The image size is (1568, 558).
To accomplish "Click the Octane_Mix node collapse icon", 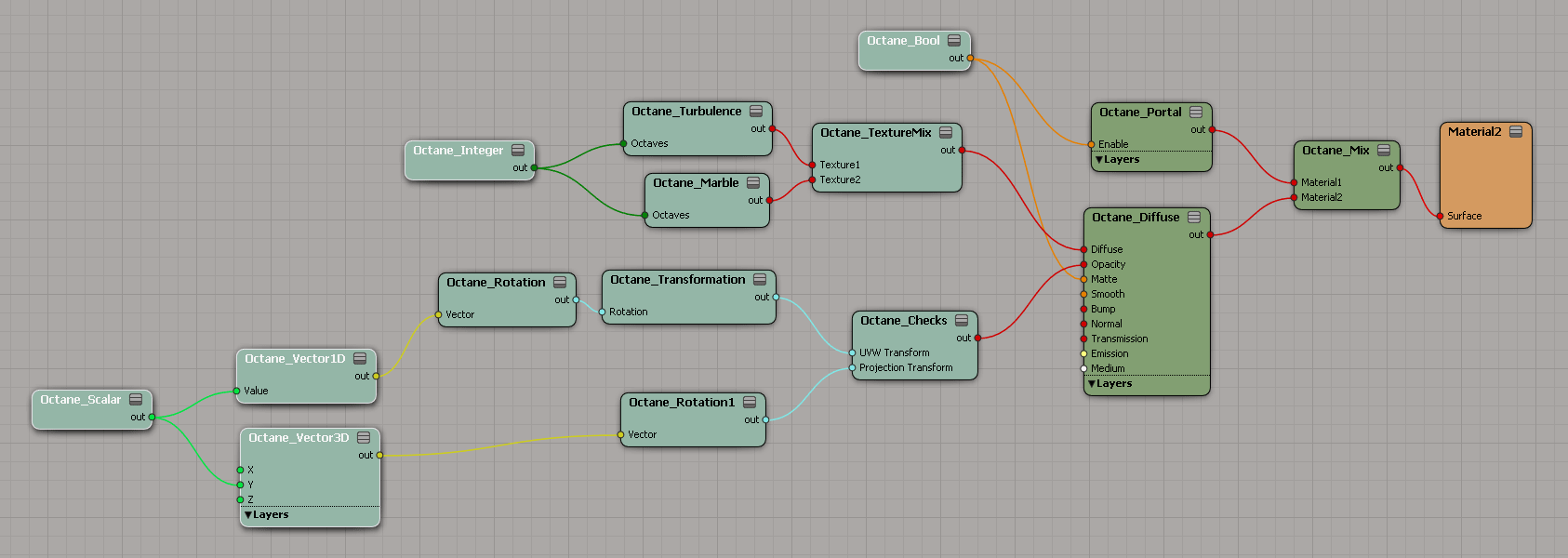I will point(1384,150).
